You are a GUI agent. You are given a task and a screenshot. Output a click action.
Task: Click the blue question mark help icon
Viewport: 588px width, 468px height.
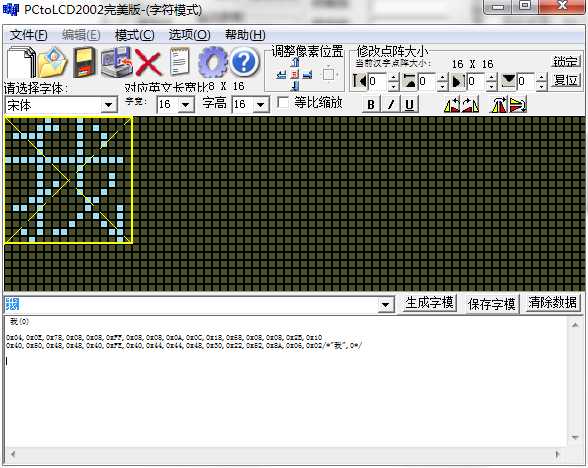(244, 62)
